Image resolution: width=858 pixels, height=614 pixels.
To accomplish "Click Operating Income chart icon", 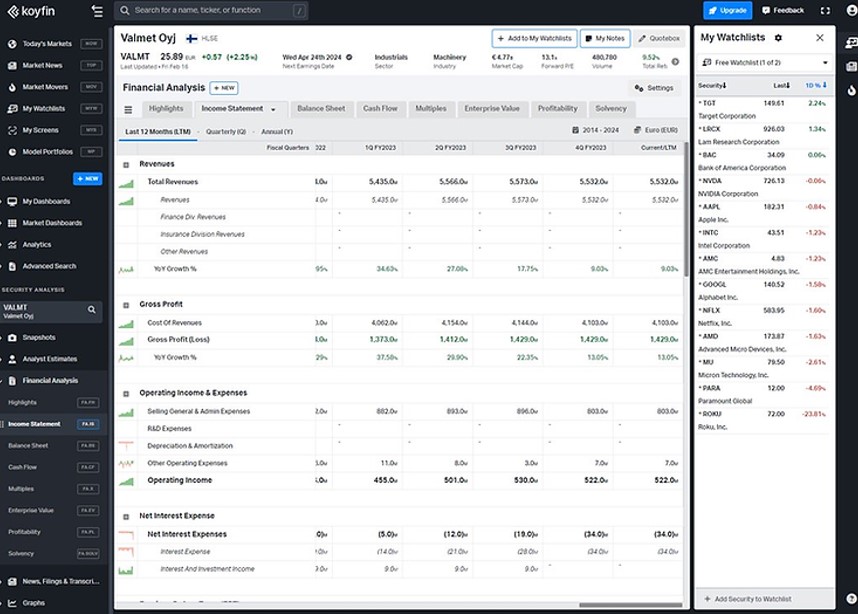I will click(x=126, y=482).
